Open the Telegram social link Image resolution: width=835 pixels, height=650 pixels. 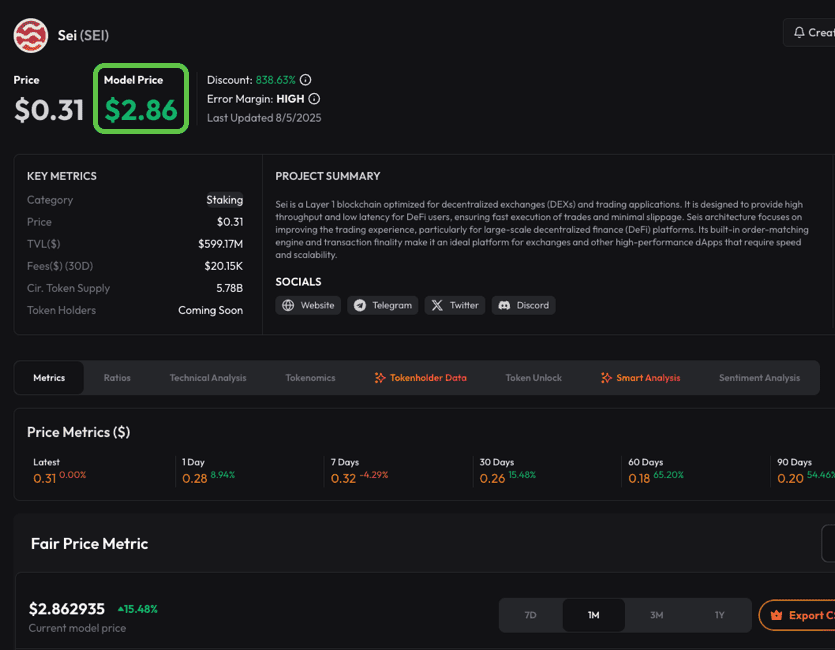383,305
